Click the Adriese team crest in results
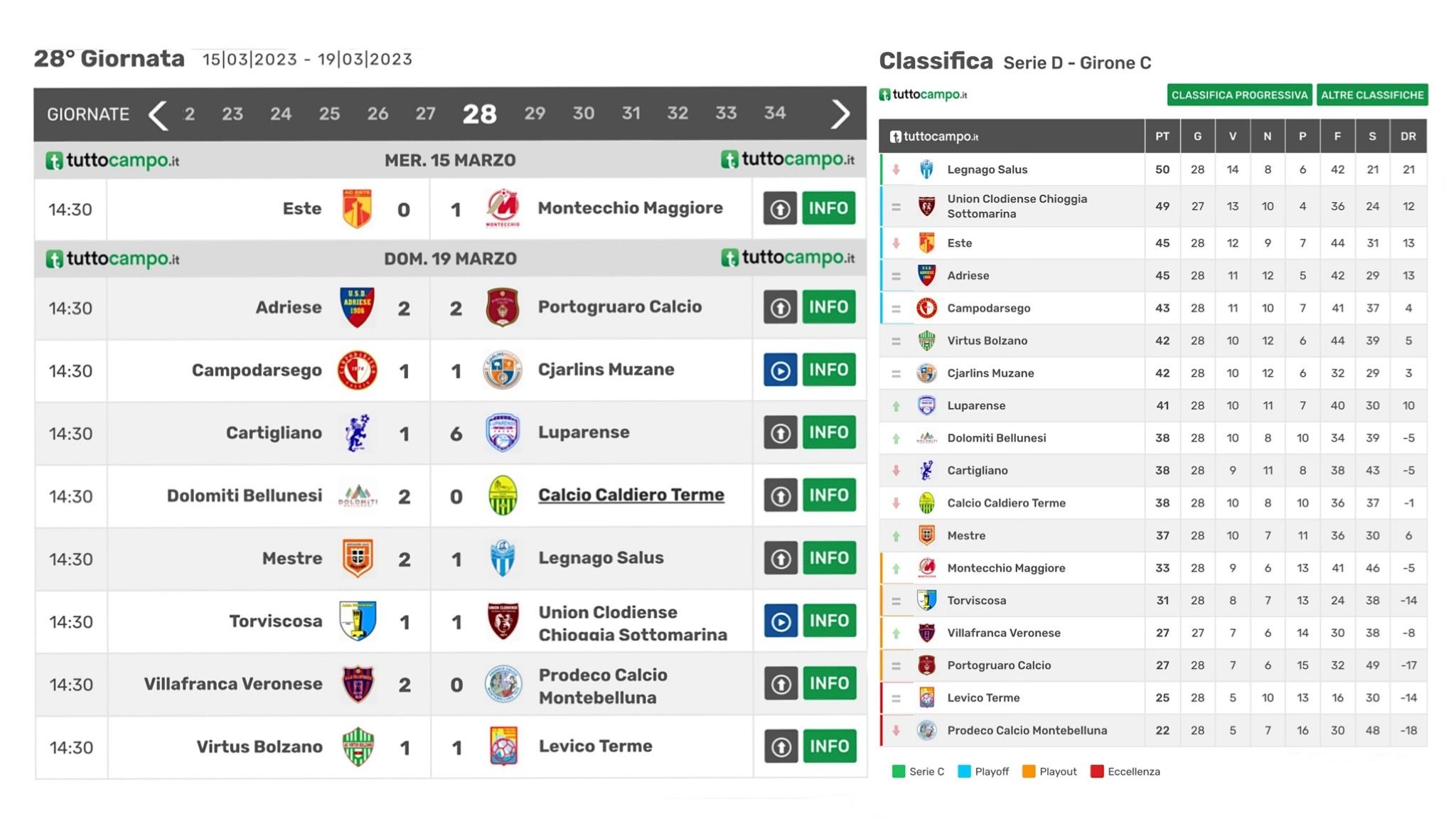The height and width of the screenshot is (819, 1456). coord(358,307)
